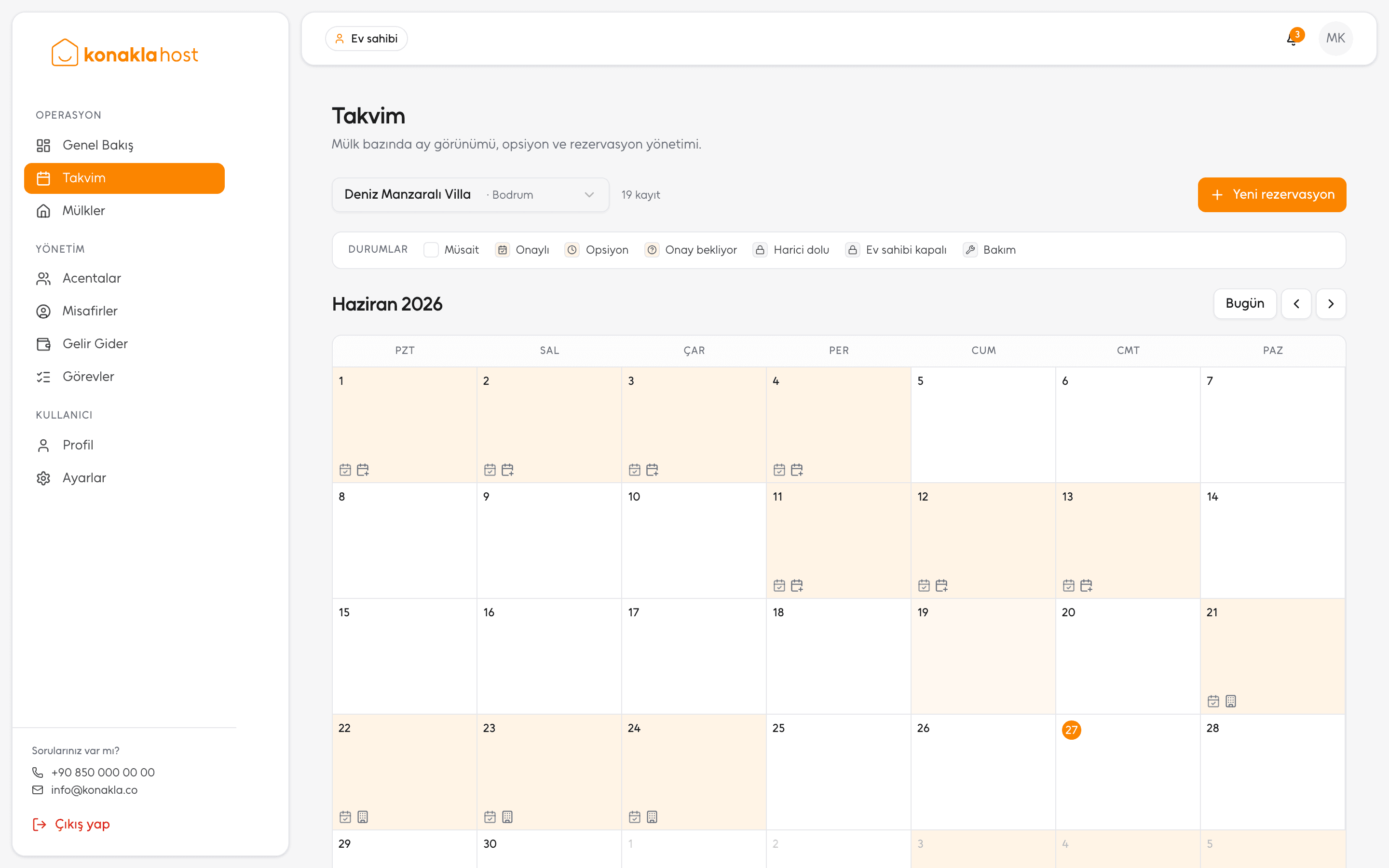
Task: Jump to today with Bugün button
Action: pyautogui.click(x=1244, y=304)
